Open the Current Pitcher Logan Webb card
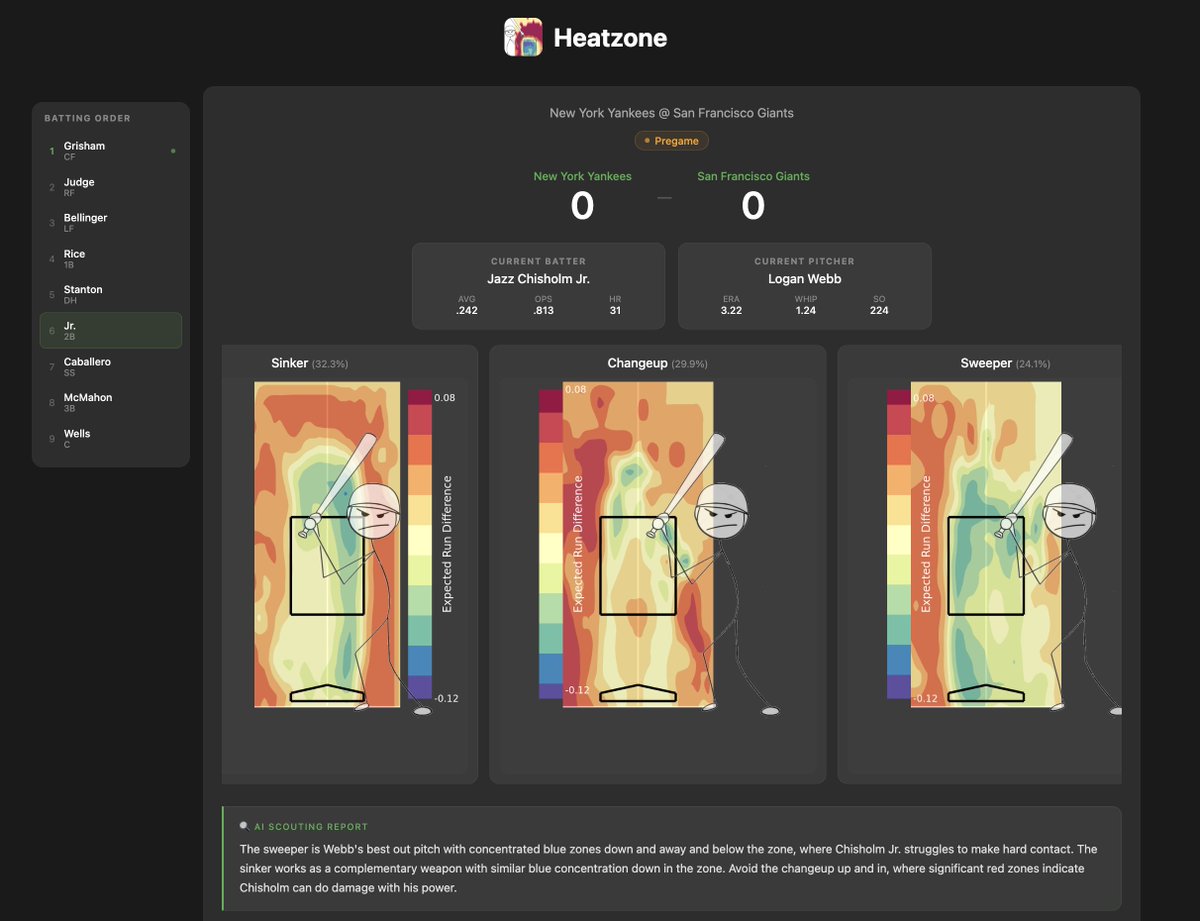Image resolution: width=1200 pixels, height=921 pixels. coord(804,286)
